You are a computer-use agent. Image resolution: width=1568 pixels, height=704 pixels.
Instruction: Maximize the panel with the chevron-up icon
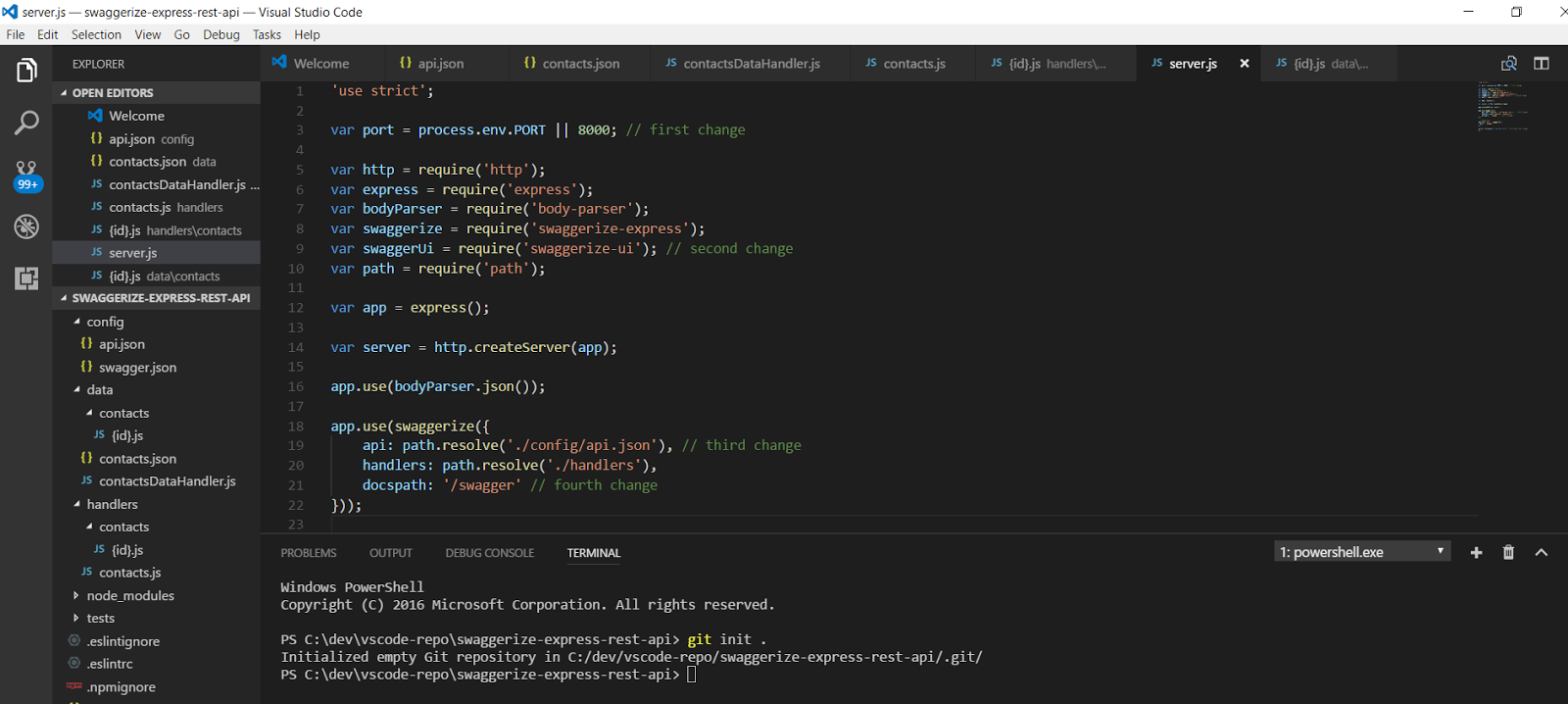point(1541,552)
